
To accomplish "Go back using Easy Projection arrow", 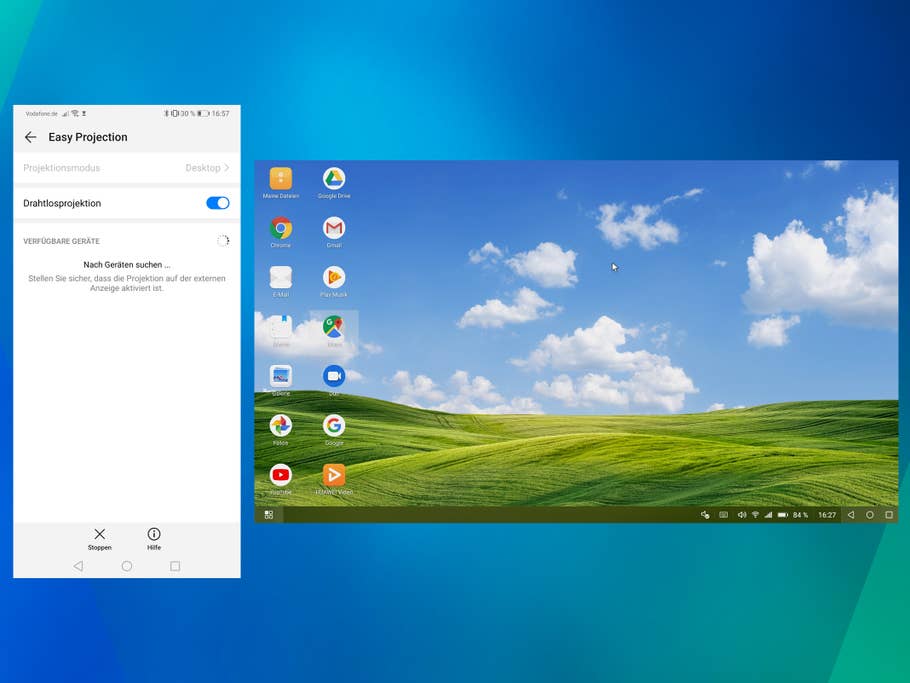I will coord(30,137).
